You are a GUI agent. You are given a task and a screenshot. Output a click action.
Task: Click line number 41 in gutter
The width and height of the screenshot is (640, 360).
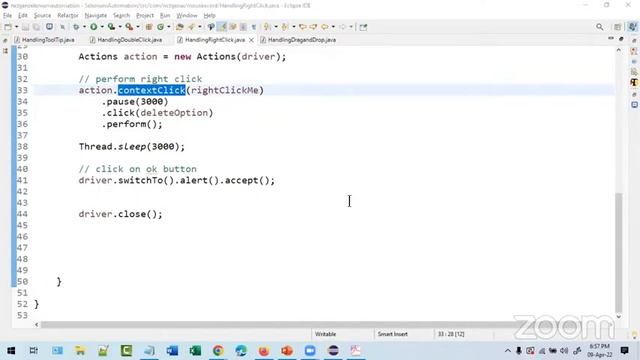[22, 180]
